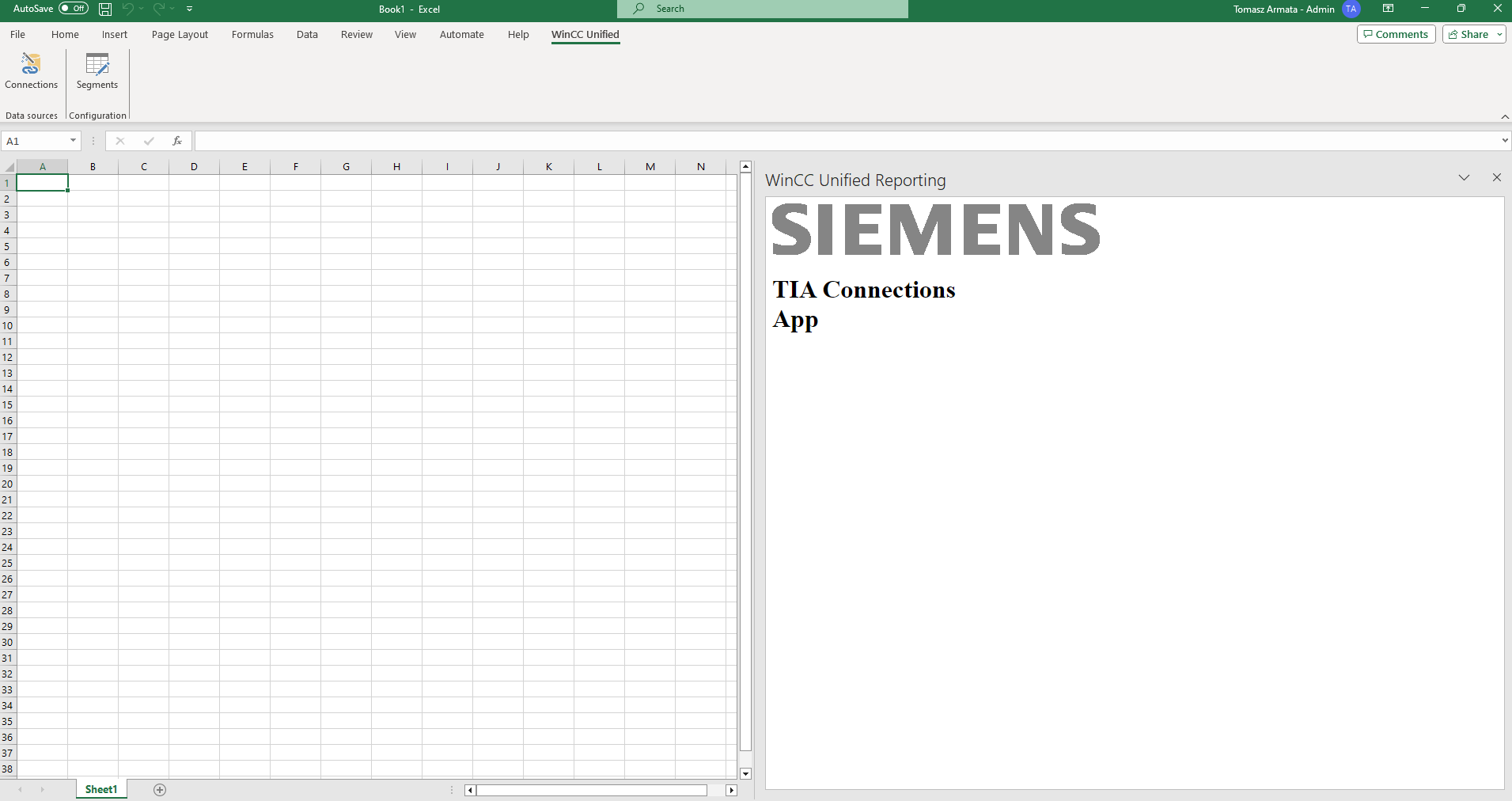Viewport: 1512px width, 801px height.
Task: Open the TA account profile avatar
Action: point(1351,9)
